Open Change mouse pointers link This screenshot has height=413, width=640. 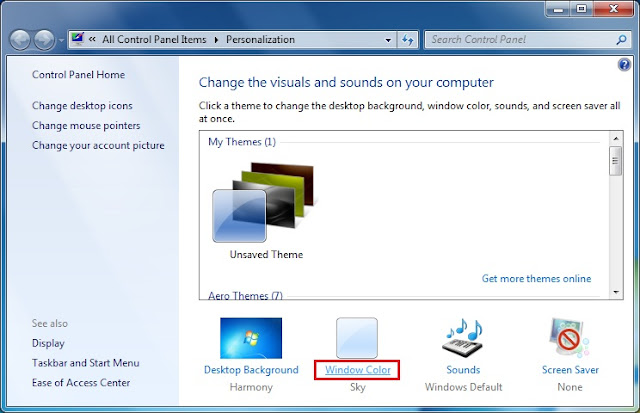point(86,125)
